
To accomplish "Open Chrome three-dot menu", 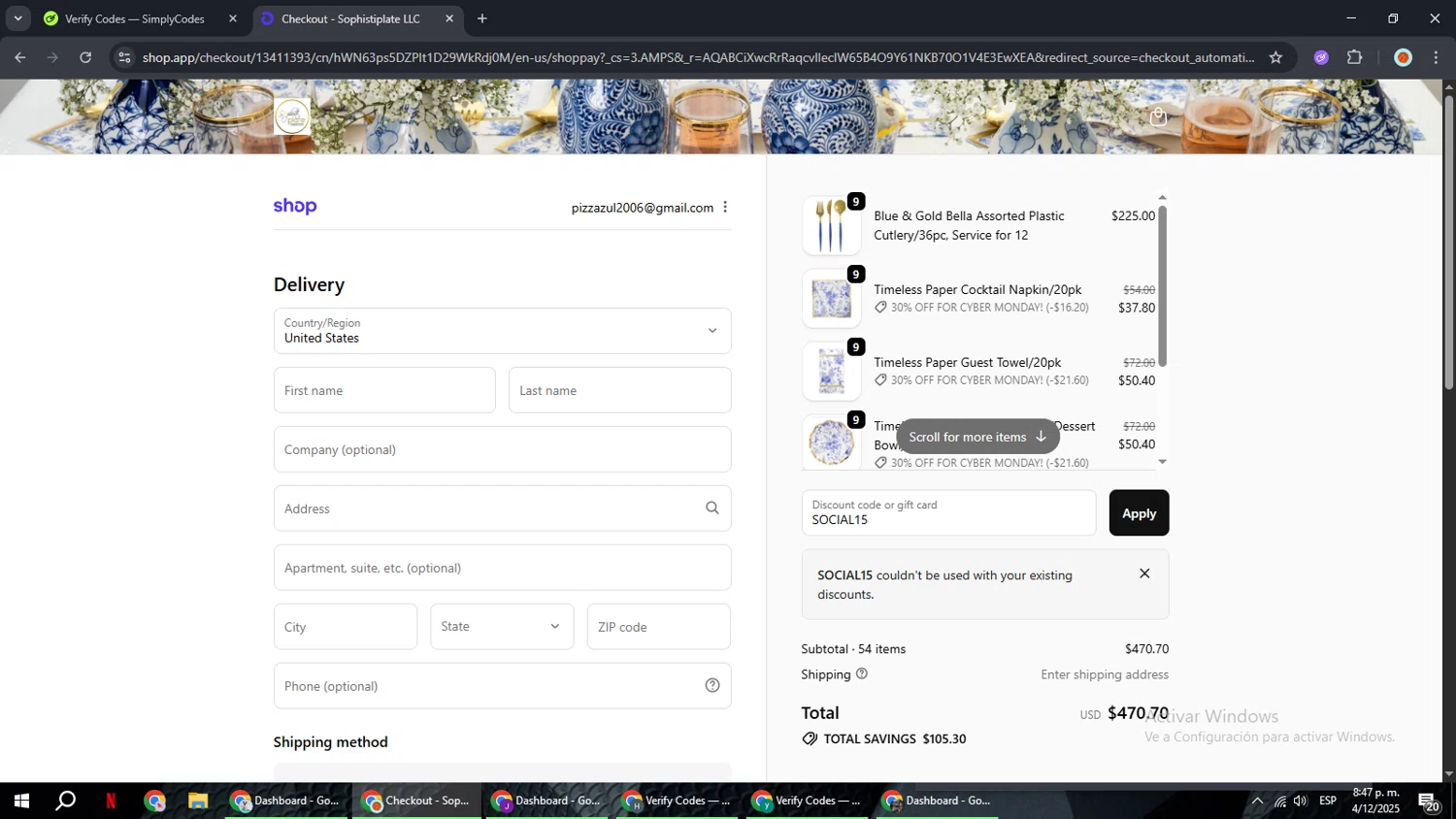I will [x=1436, y=57].
